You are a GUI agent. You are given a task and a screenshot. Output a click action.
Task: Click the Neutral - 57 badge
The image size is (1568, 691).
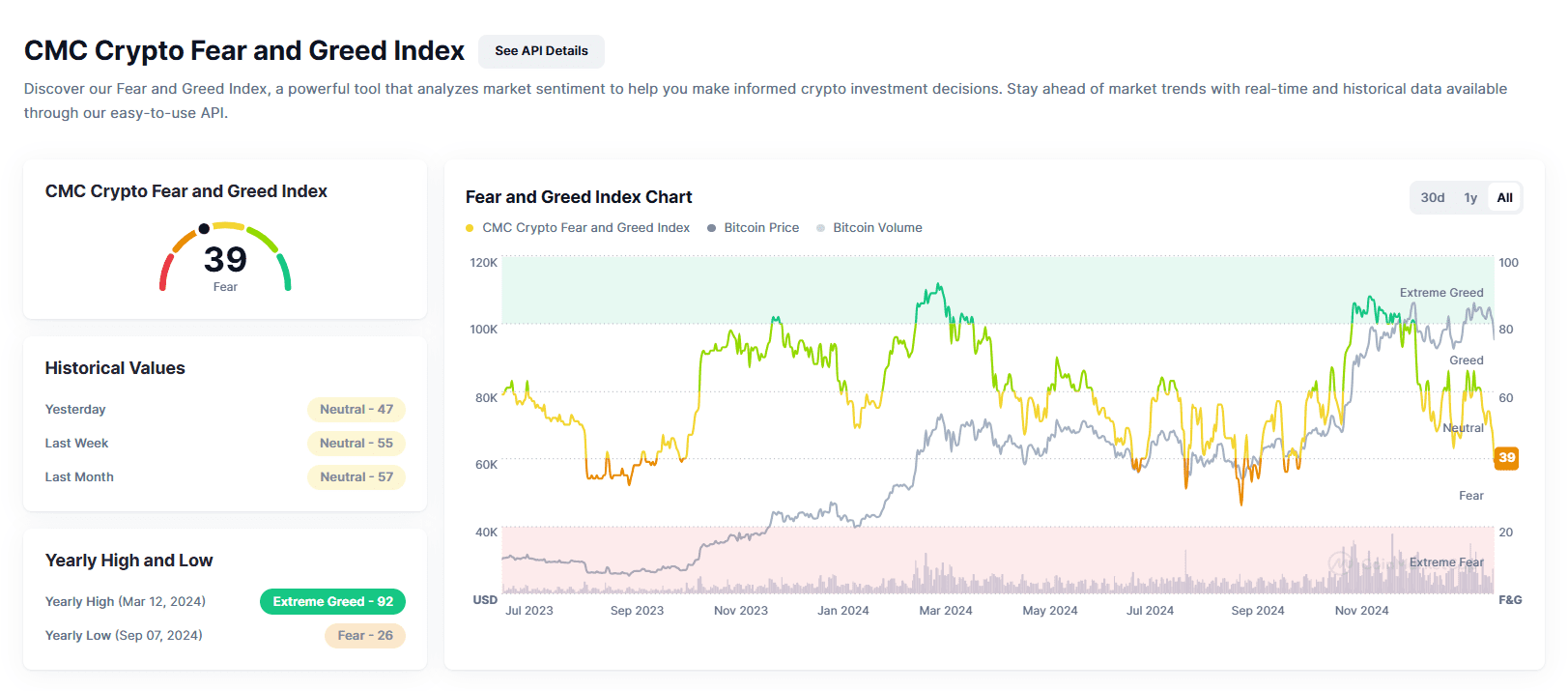(x=356, y=477)
